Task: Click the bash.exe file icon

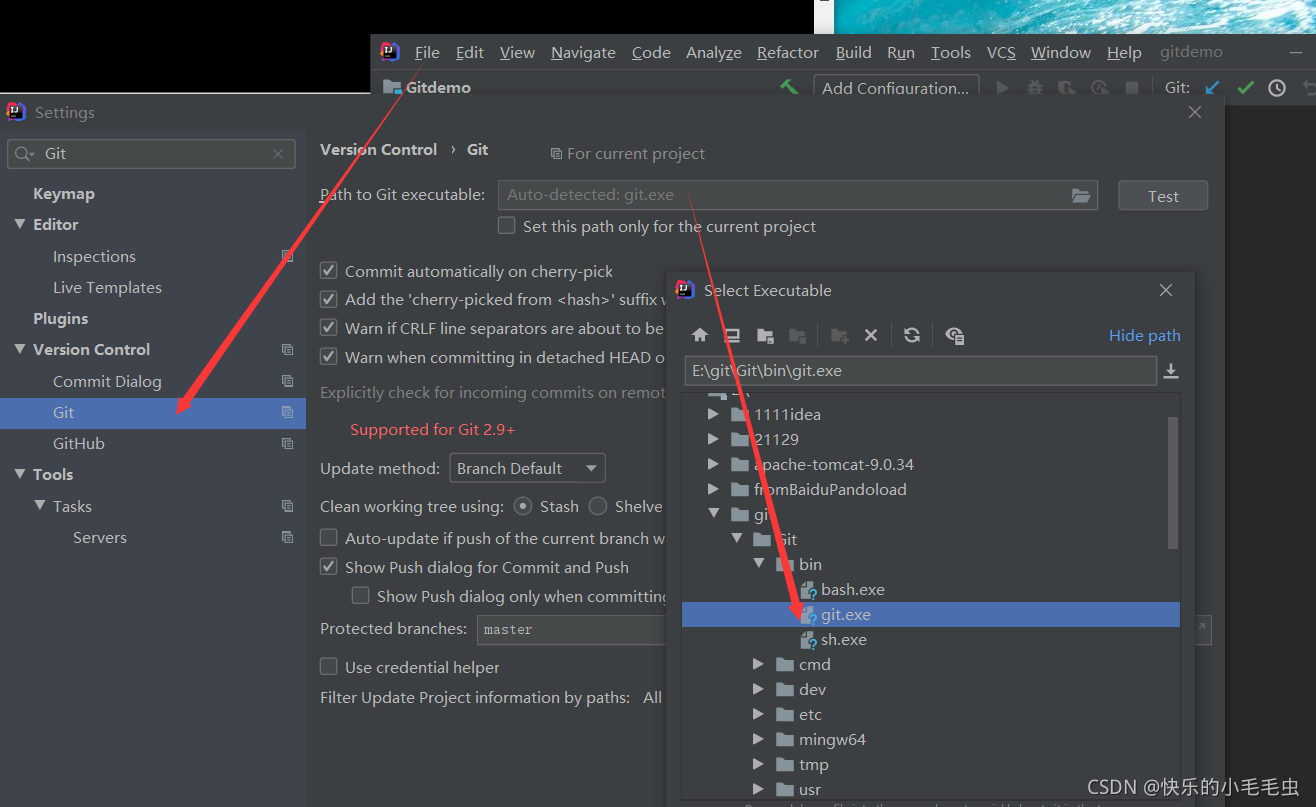Action: [809, 590]
